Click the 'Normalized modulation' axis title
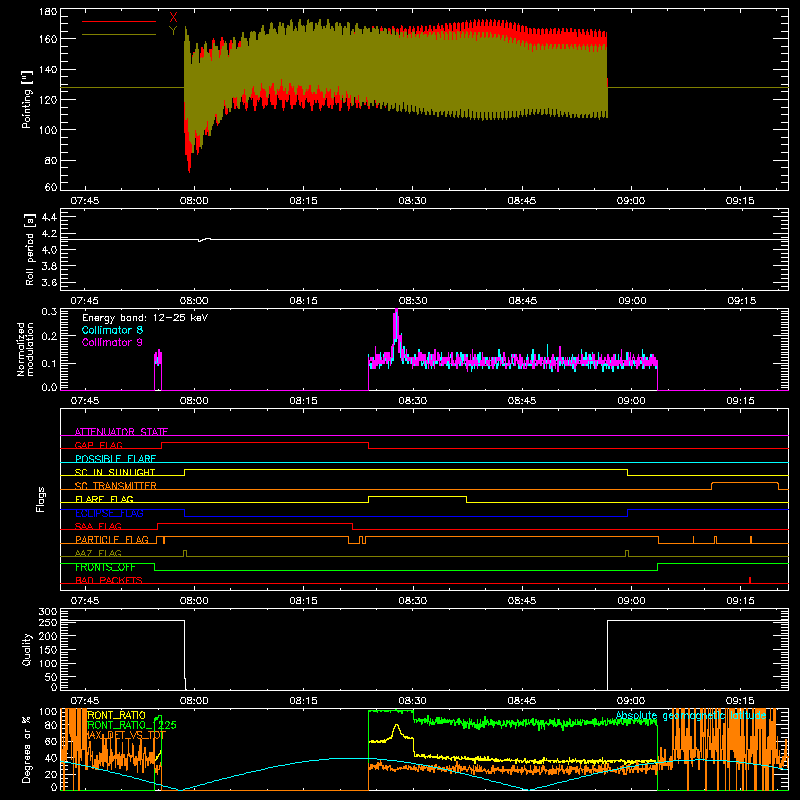Image resolution: width=800 pixels, height=800 pixels. click(x=25, y=349)
